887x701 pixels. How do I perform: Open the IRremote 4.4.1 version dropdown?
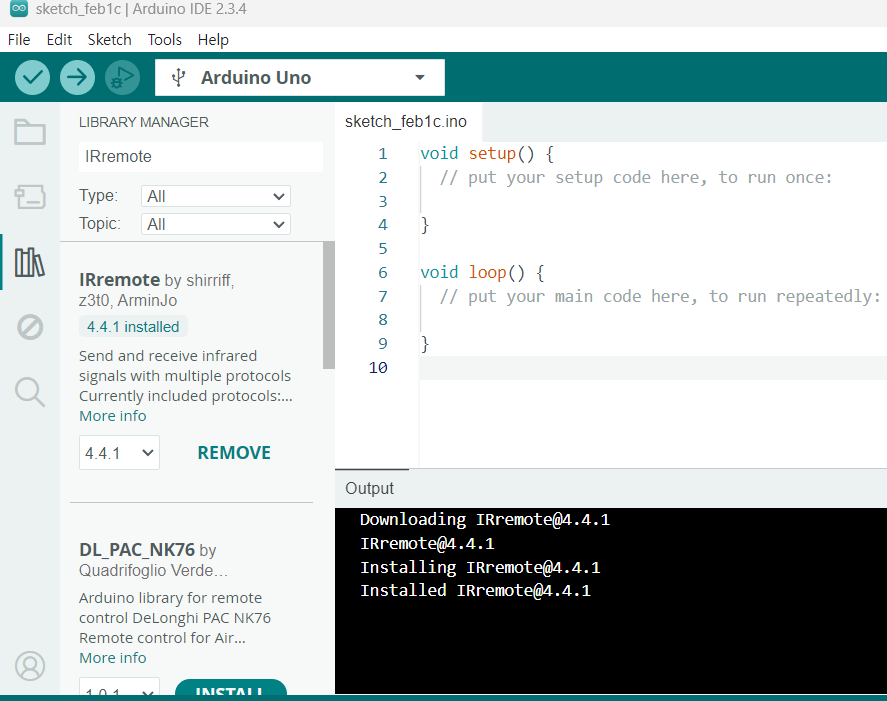pos(119,453)
